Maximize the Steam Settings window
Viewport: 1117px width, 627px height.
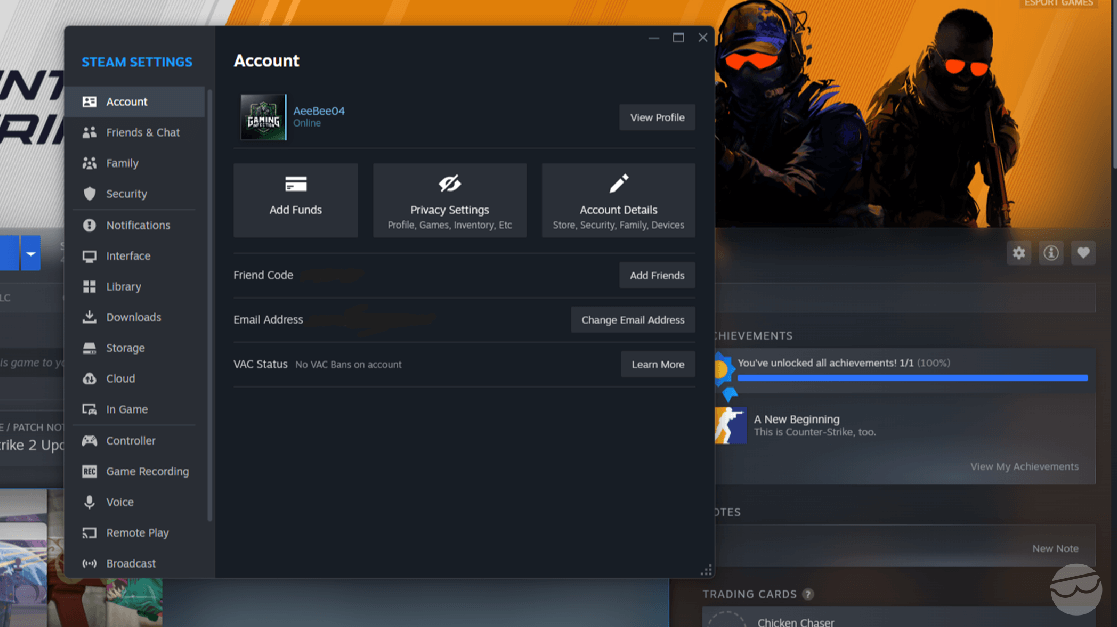click(678, 38)
